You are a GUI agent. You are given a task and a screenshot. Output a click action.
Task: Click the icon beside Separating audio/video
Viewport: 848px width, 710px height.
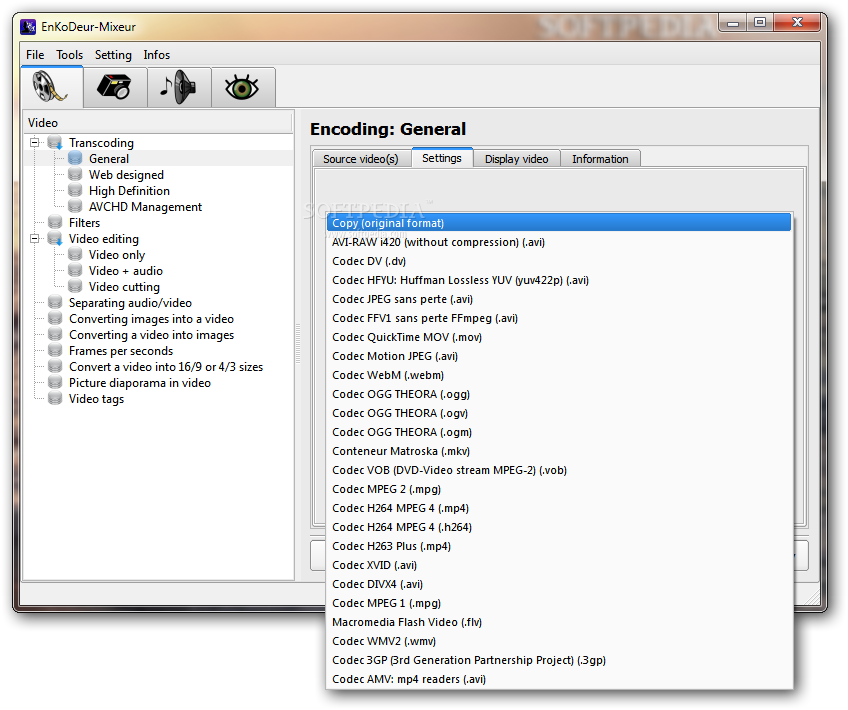click(55, 302)
